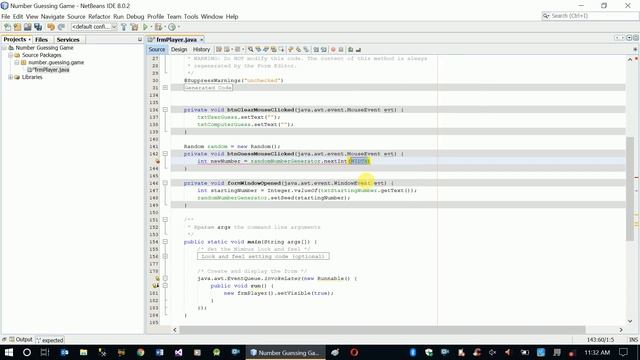Click the INS insert mode indicator
Viewport: 640px width, 360px height.
[633, 340]
